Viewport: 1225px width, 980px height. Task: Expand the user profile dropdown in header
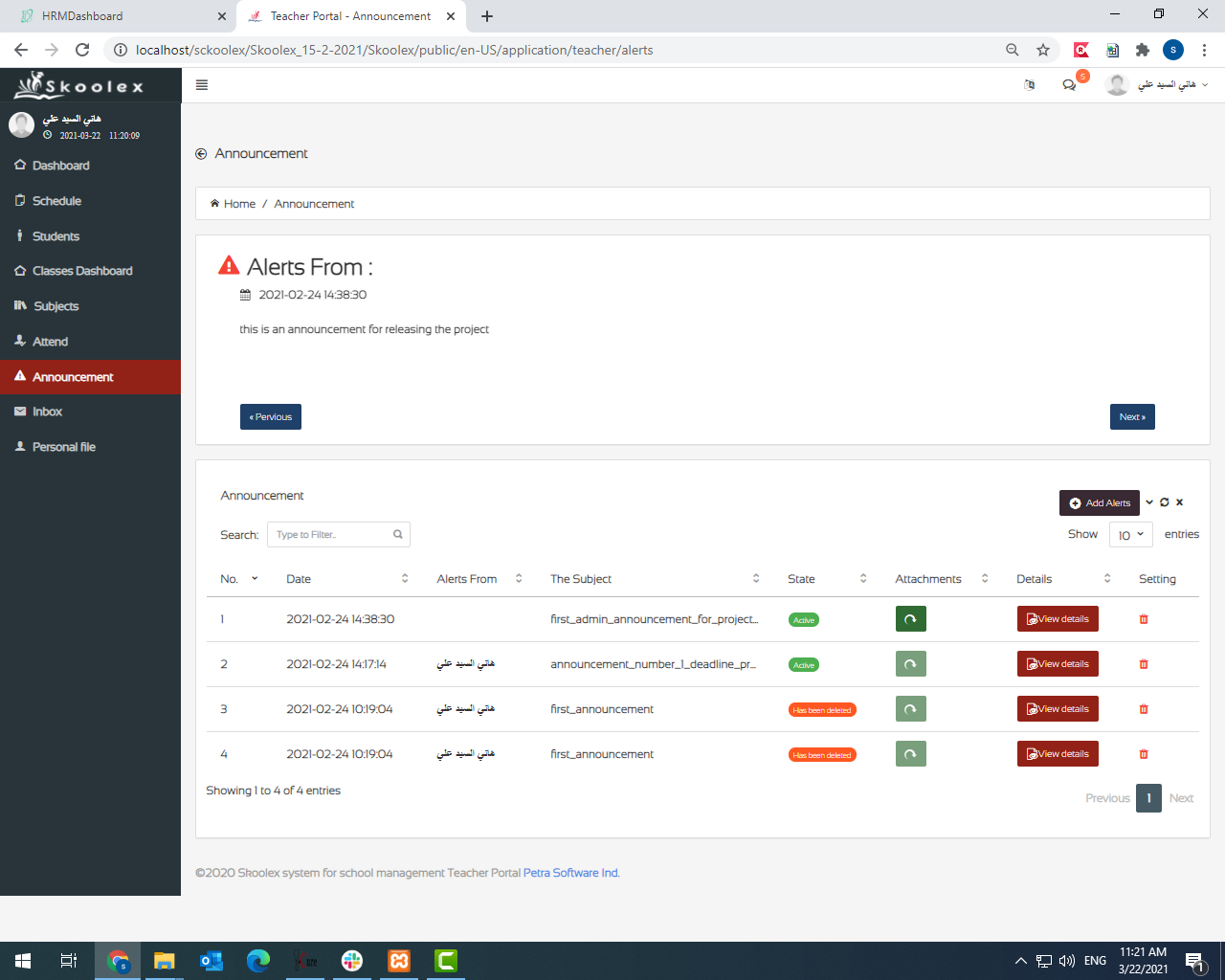1157,85
